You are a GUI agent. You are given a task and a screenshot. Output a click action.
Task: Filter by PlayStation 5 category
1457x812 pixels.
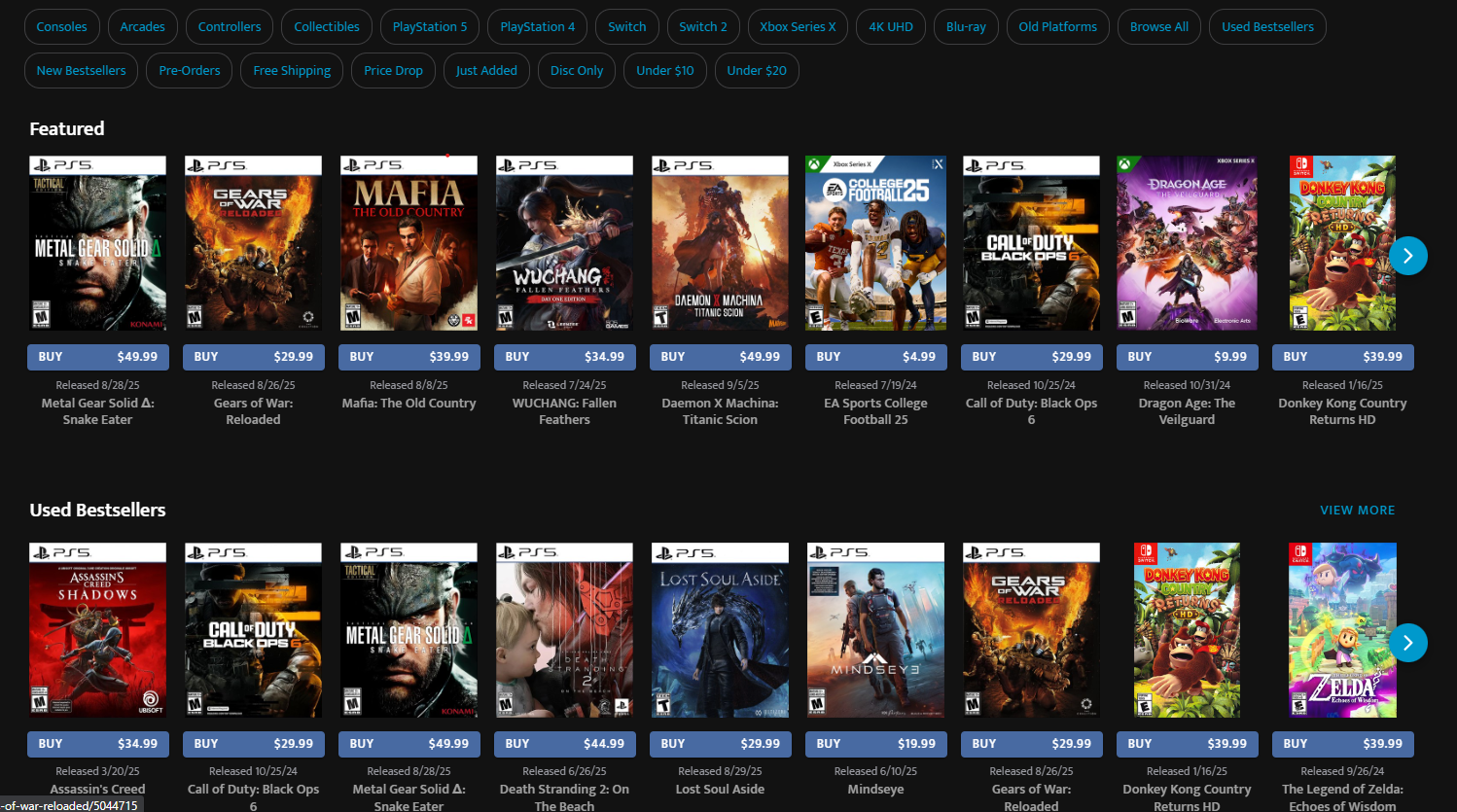coord(429,27)
